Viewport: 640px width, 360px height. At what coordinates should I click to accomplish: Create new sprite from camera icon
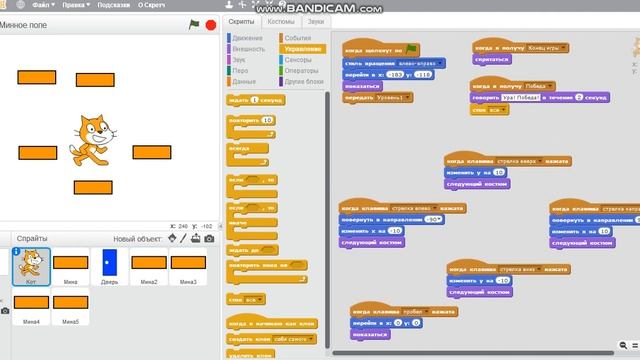pyautogui.click(x=209, y=238)
